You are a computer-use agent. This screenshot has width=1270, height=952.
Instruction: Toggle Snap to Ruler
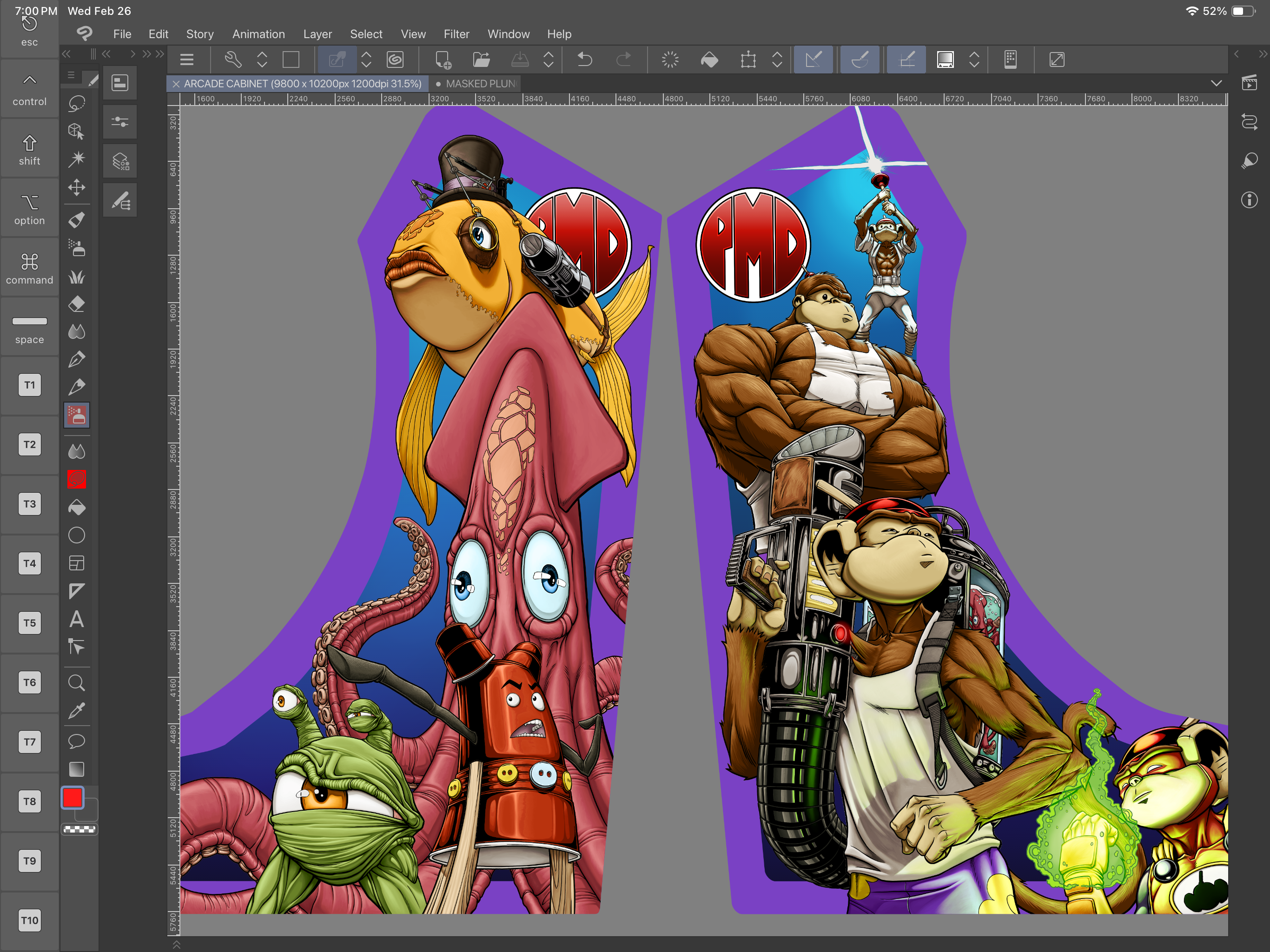tap(813, 59)
